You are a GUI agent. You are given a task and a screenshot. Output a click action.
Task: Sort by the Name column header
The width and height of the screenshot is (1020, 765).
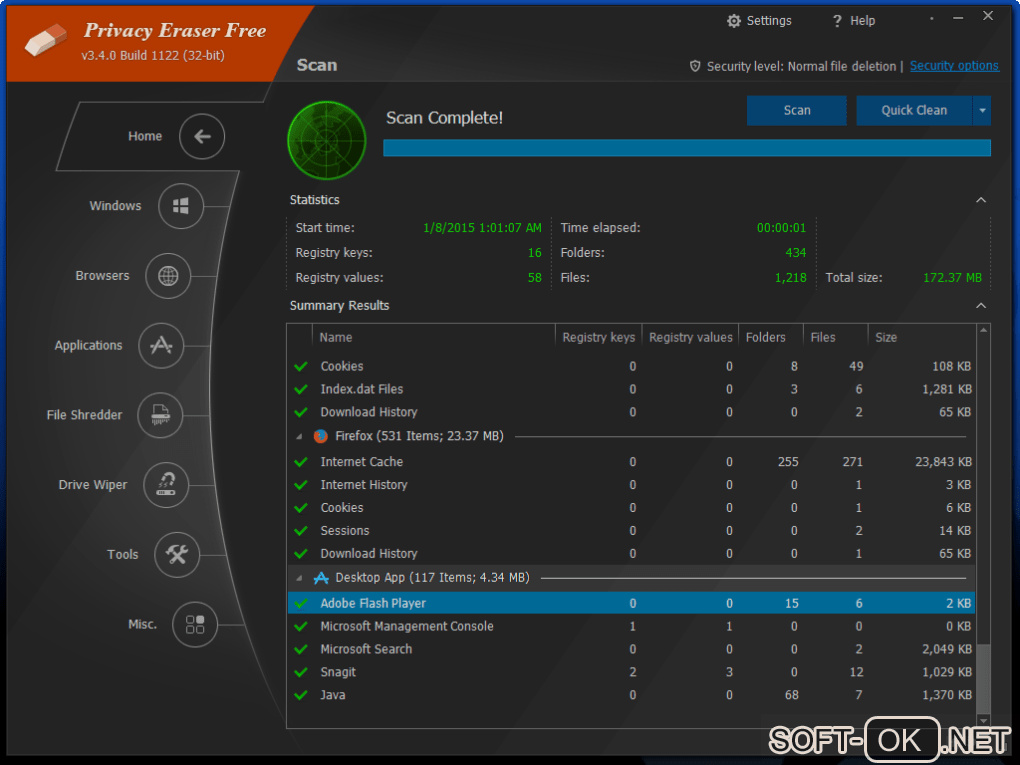434,338
